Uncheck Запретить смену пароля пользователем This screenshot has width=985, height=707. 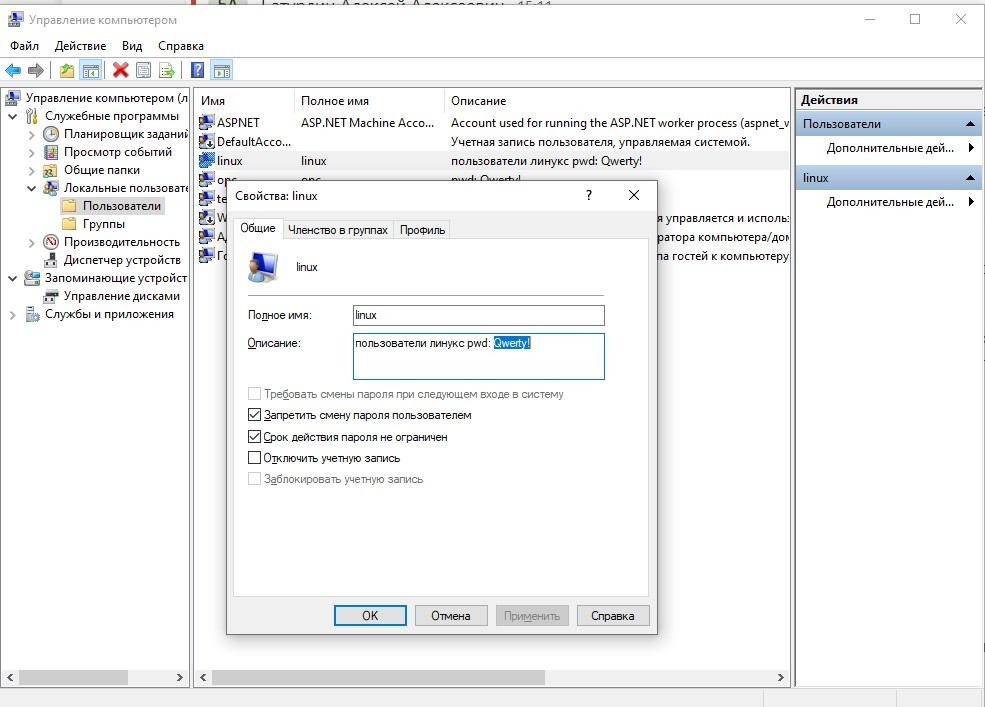[x=254, y=415]
